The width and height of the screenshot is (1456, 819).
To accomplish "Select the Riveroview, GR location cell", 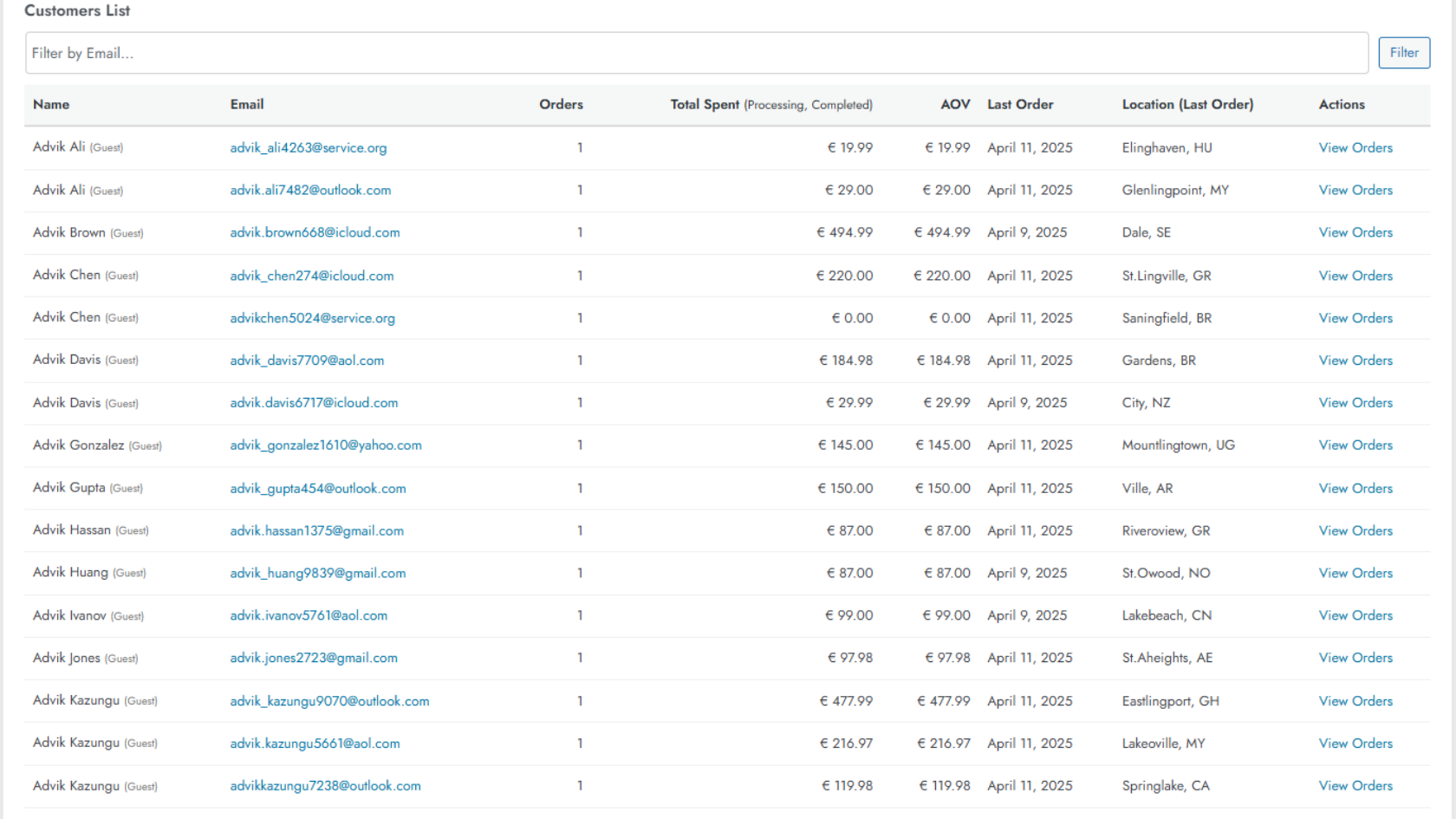I will [1166, 531].
